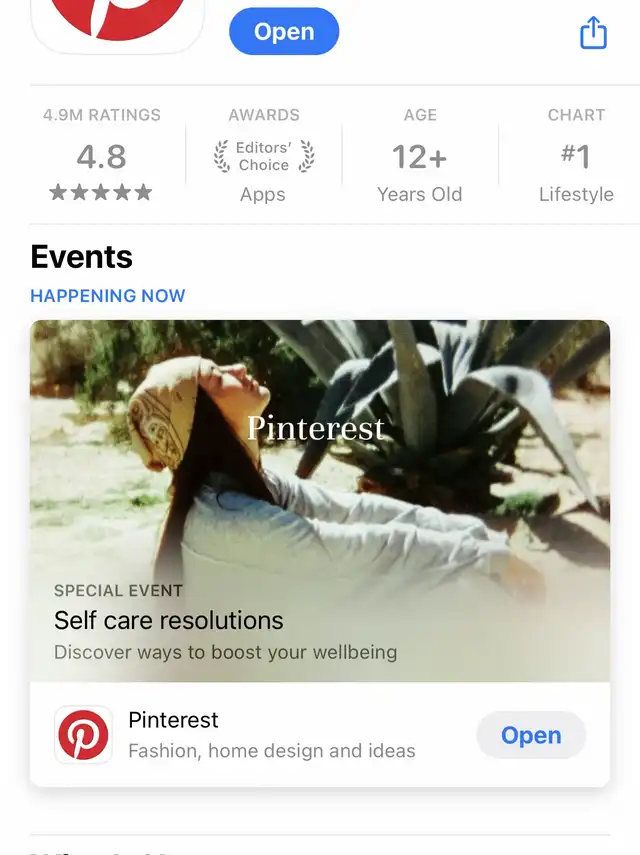Select the Pinterest app name in event card
This screenshot has height=855, width=640.
pyautogui.click(x=173, y=720)
